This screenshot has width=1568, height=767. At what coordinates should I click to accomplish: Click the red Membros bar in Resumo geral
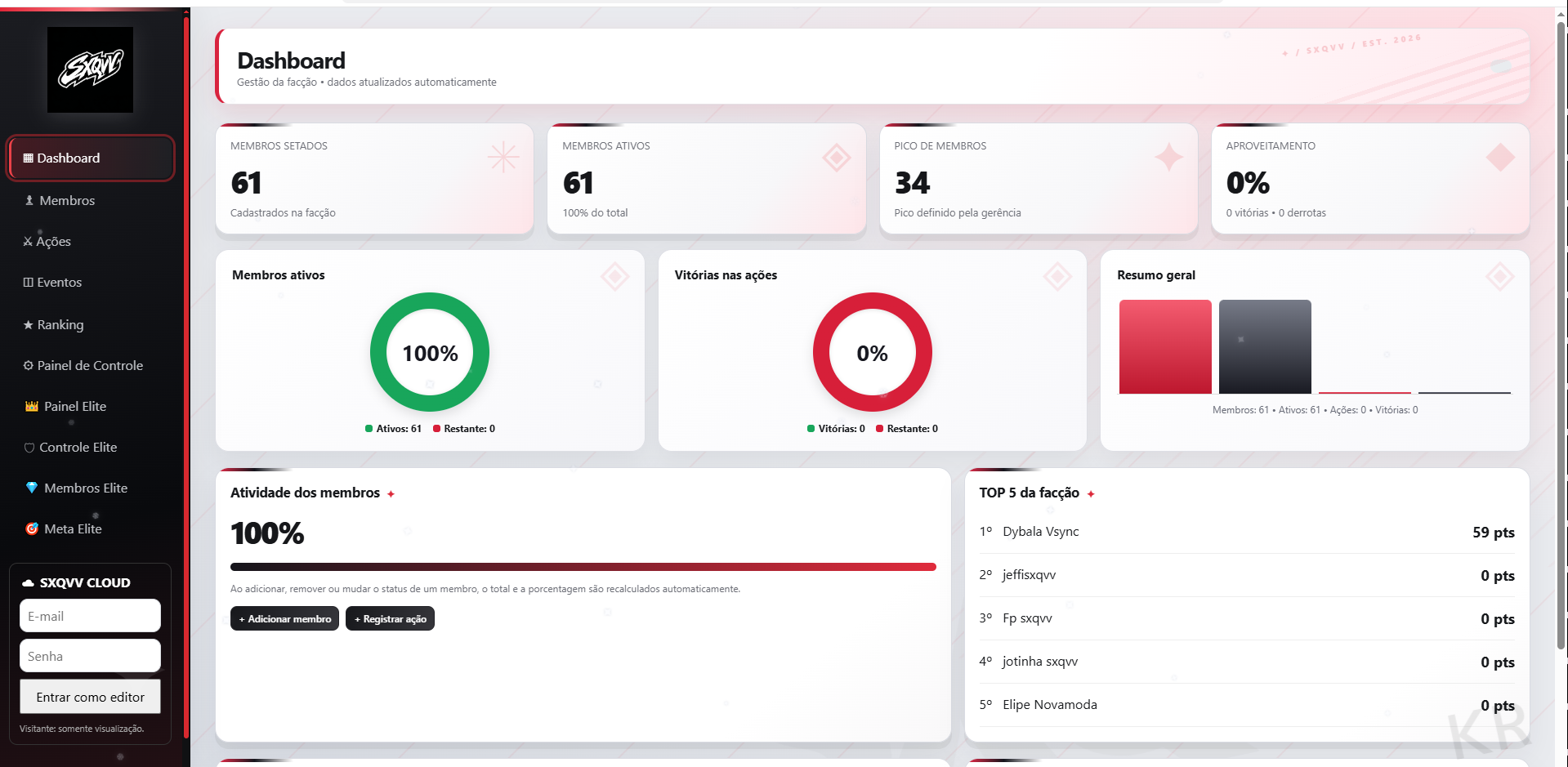pos(1165,346)
